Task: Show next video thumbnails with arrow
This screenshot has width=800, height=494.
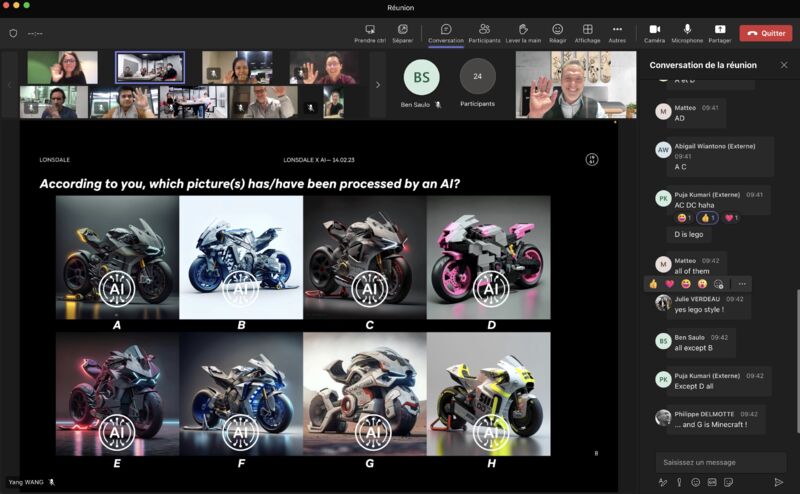Action: pyautogui.click(x=378, y=85)
